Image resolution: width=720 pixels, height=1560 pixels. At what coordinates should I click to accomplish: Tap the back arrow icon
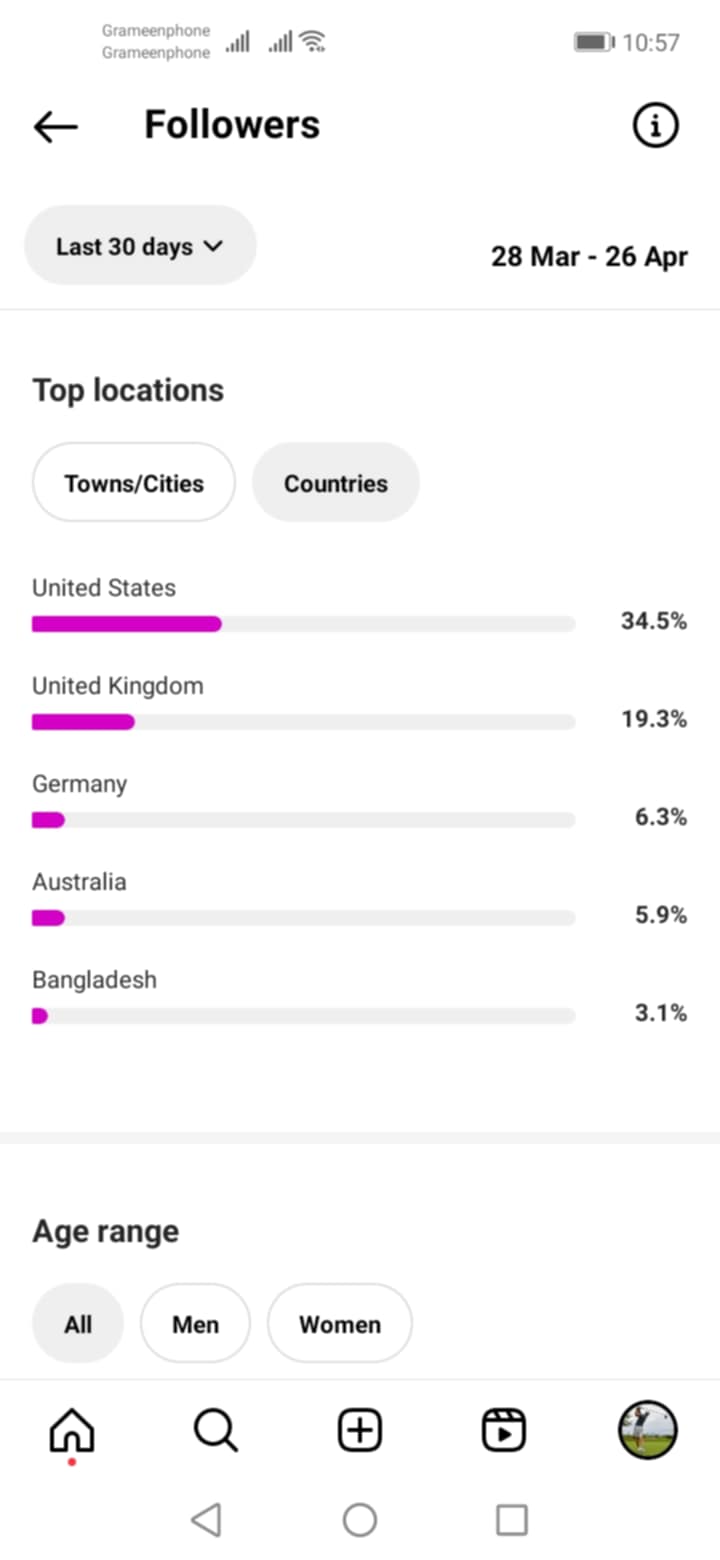tap(55, 126)
